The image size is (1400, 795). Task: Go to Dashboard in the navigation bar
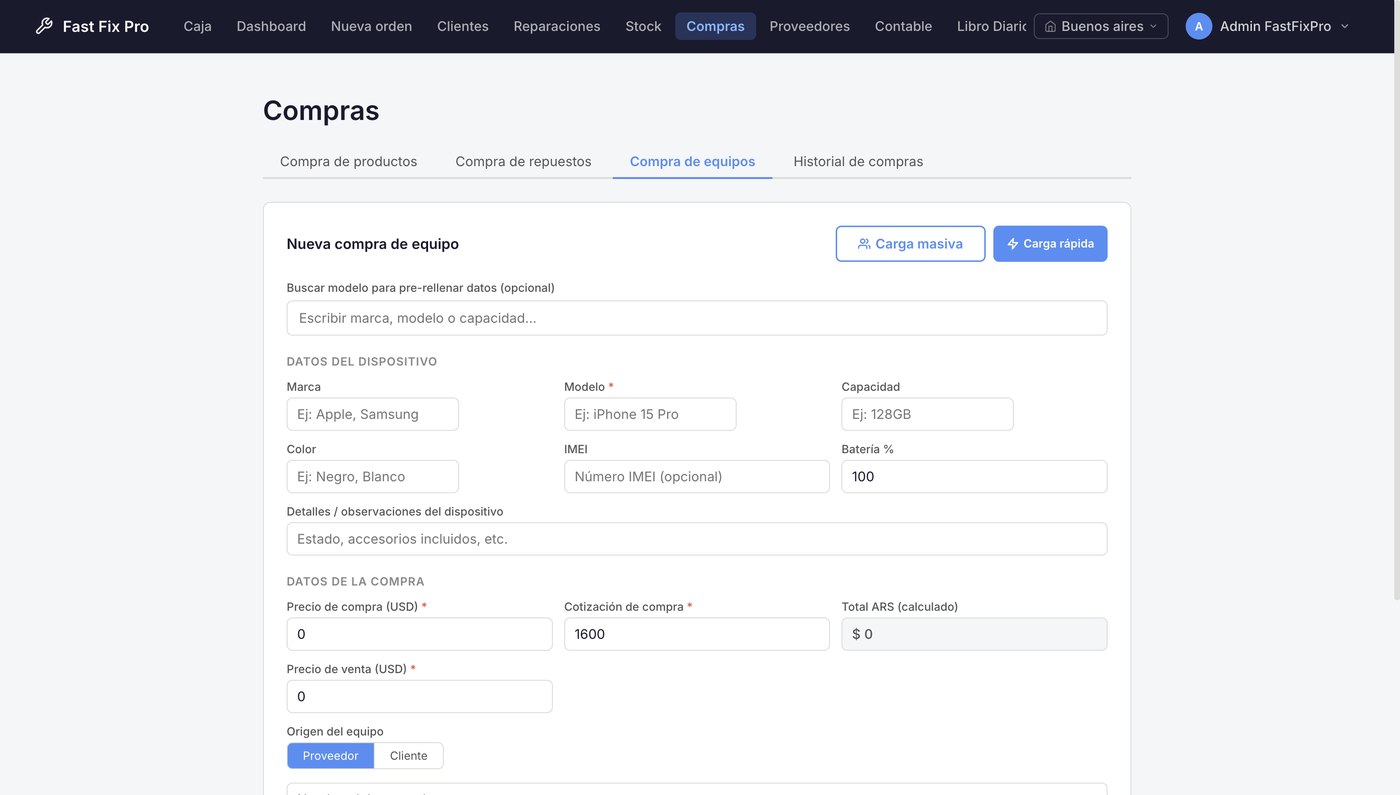click(x=271, y=26)
